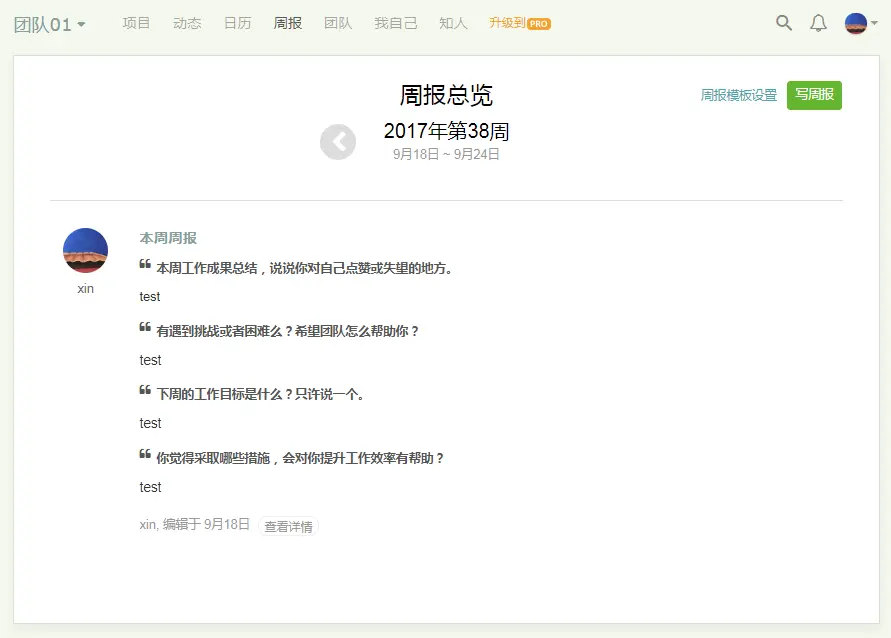This screenshot has width=891, height=638.
Task: Open the 项目 nav item
Action: (136, 23)
